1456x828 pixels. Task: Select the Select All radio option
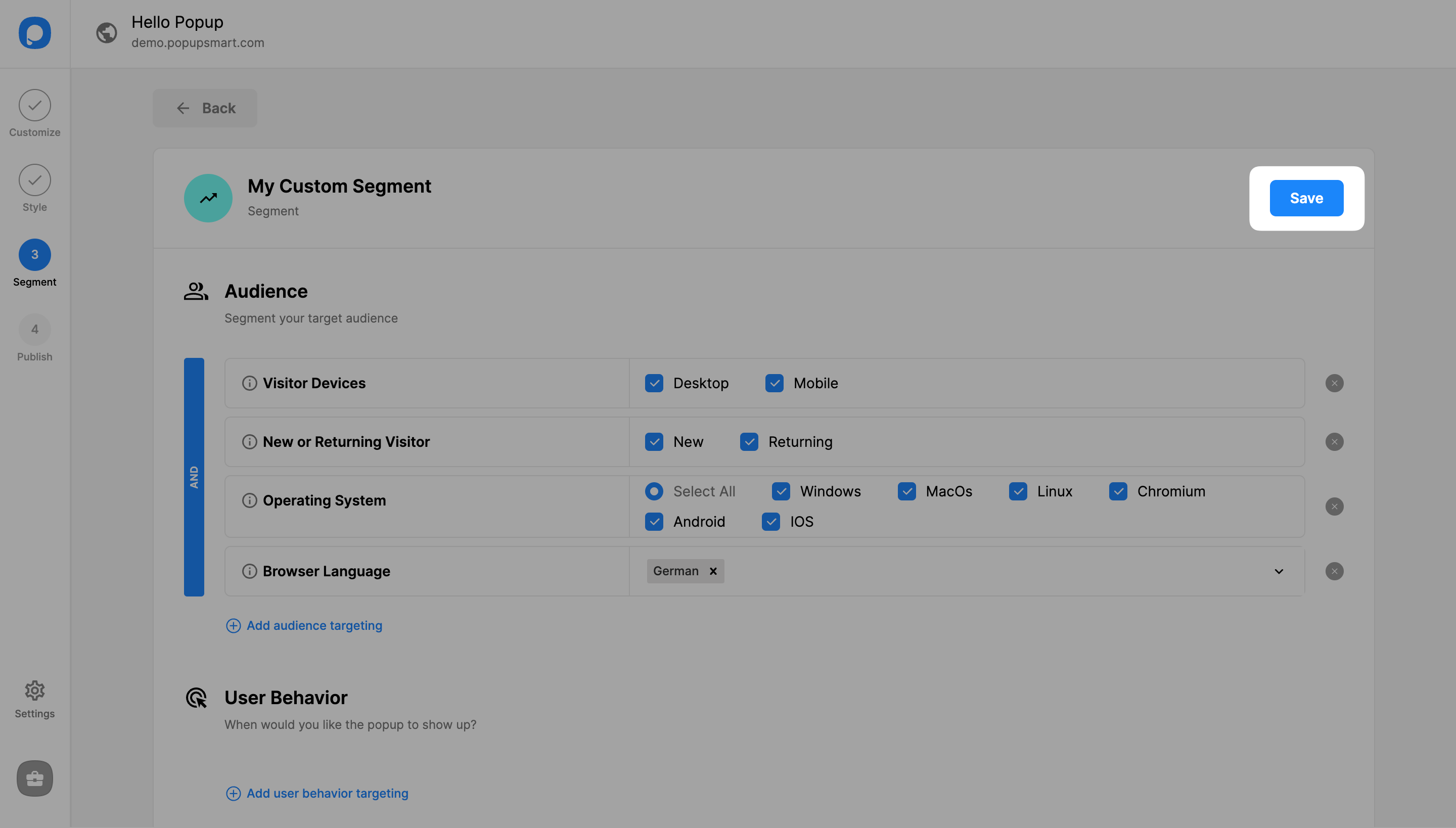[654, 491]
